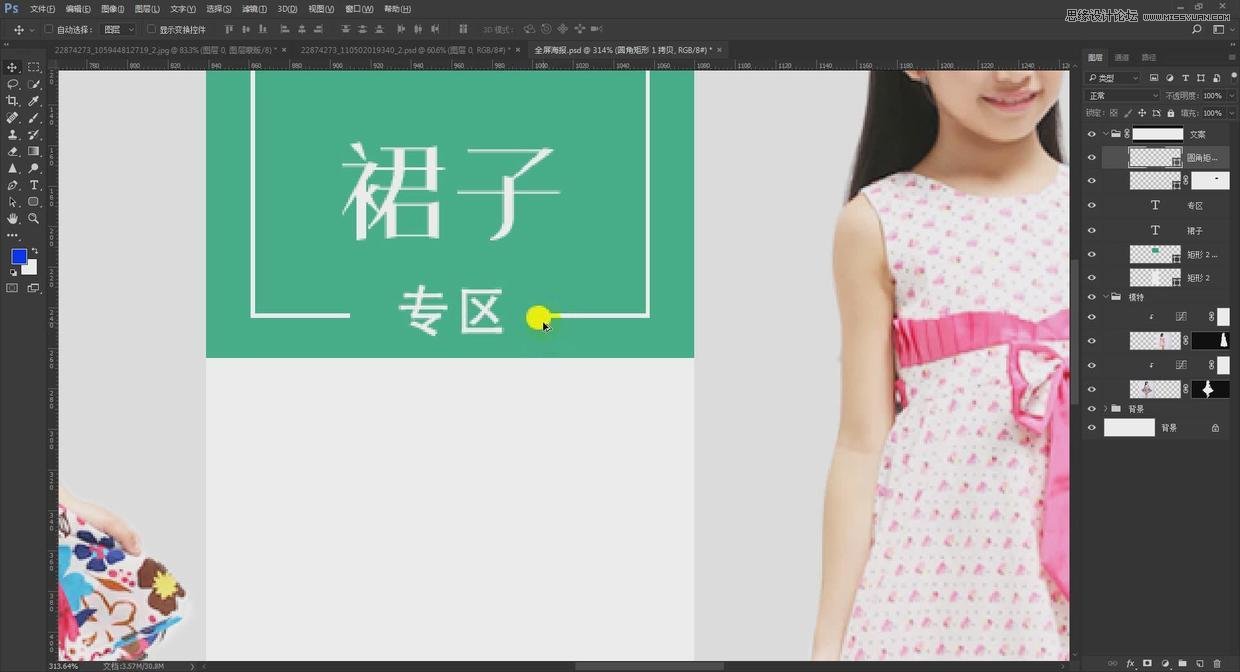This screenshot has height=672, width=1240.
Task: Hide the 裙子 text layer
Action: (1091, 231)
